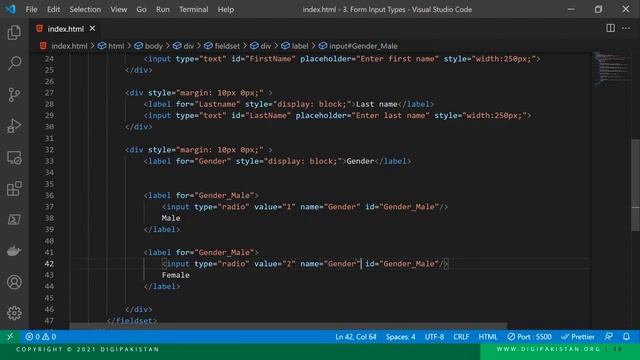The height and width of the screenshot is (360, 640).
Task: Open the Terminal menu
Action: (x=193, y=9)
